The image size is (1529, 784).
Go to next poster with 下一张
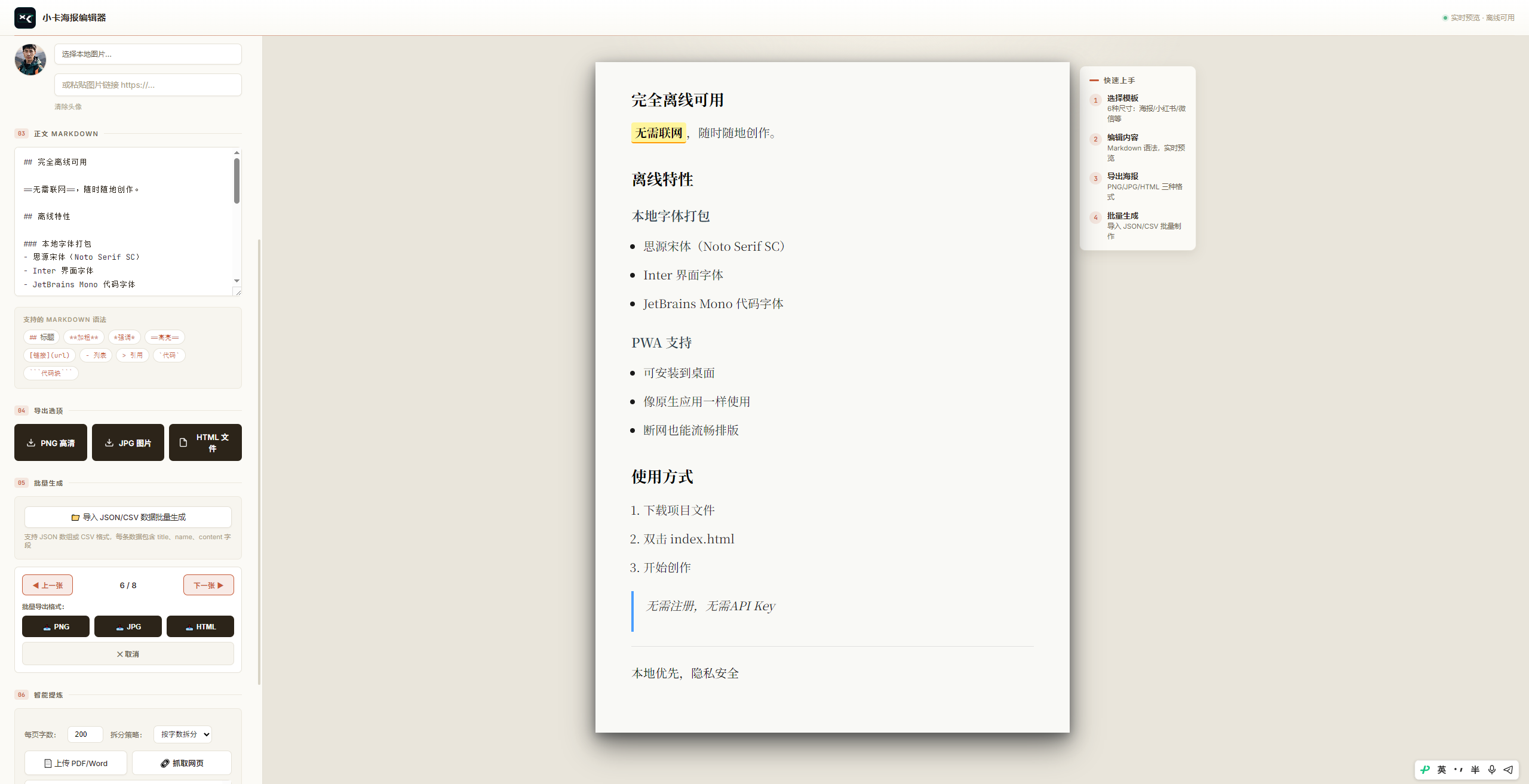[x=208, y=585]
